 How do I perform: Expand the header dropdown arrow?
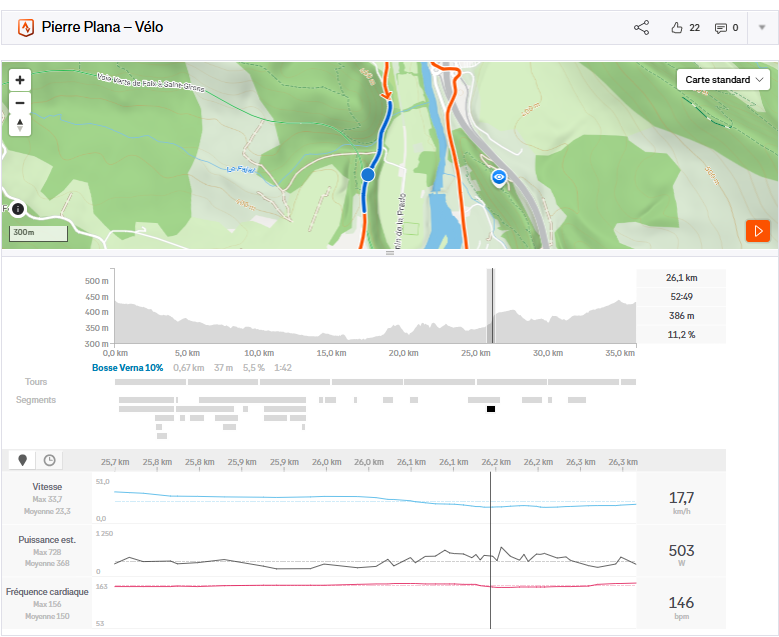(762, 27)
